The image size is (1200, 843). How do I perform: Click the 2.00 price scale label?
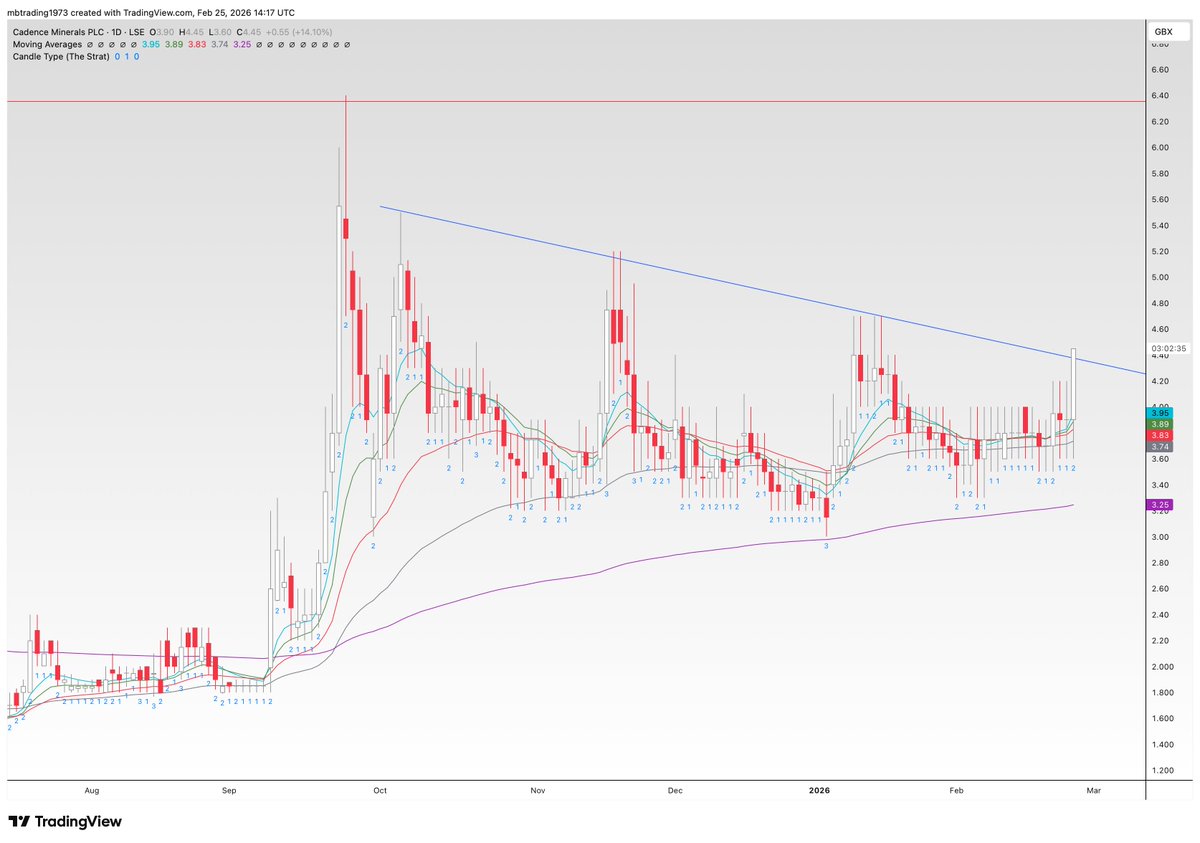(1161, 667)
